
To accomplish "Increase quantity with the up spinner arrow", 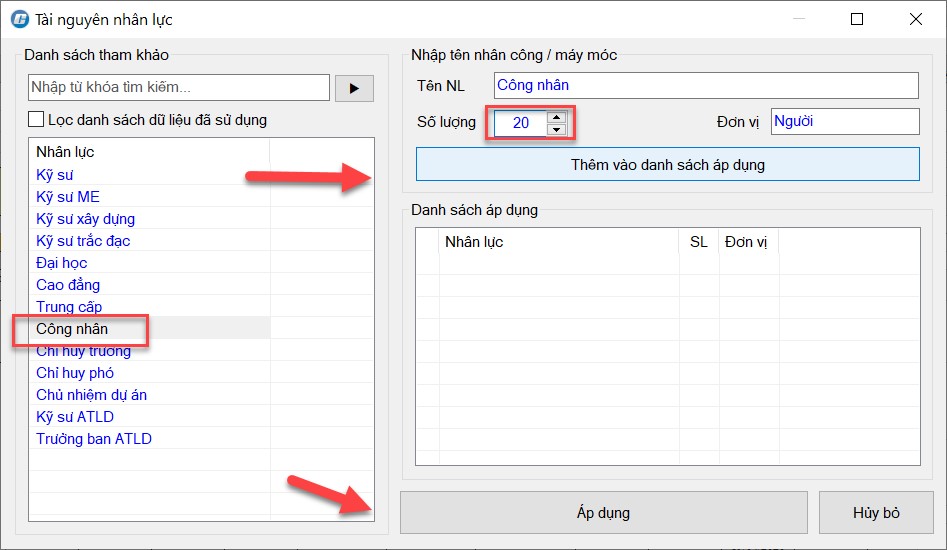I will (557, 117).
